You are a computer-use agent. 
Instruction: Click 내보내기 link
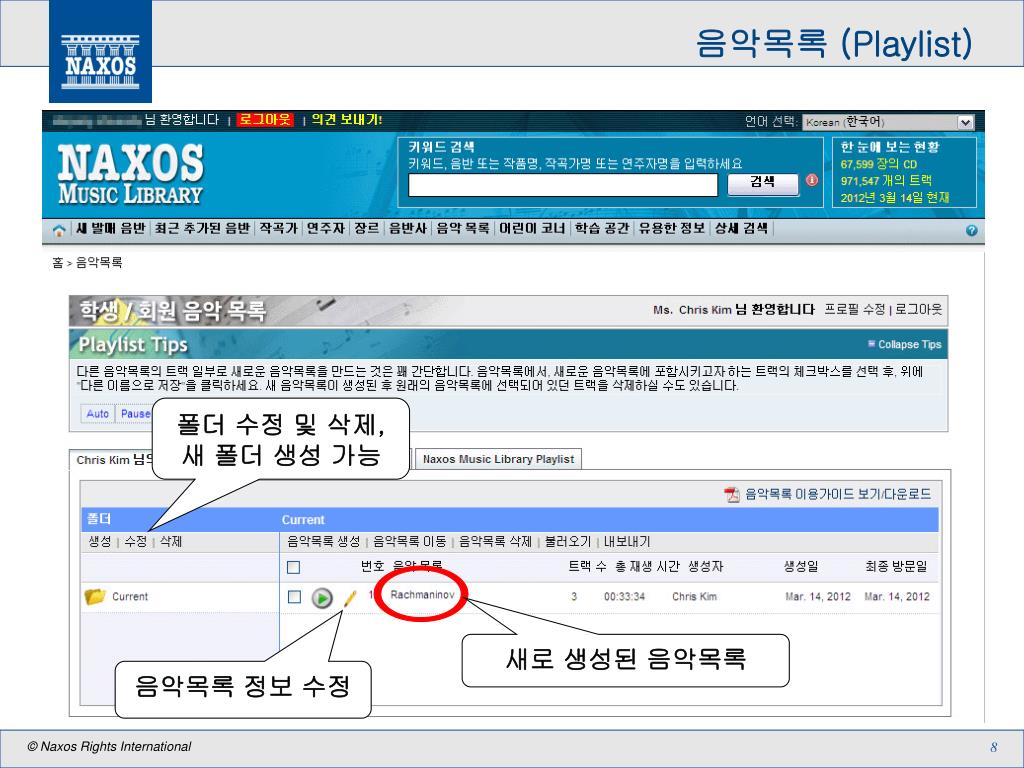coord(627,541)
